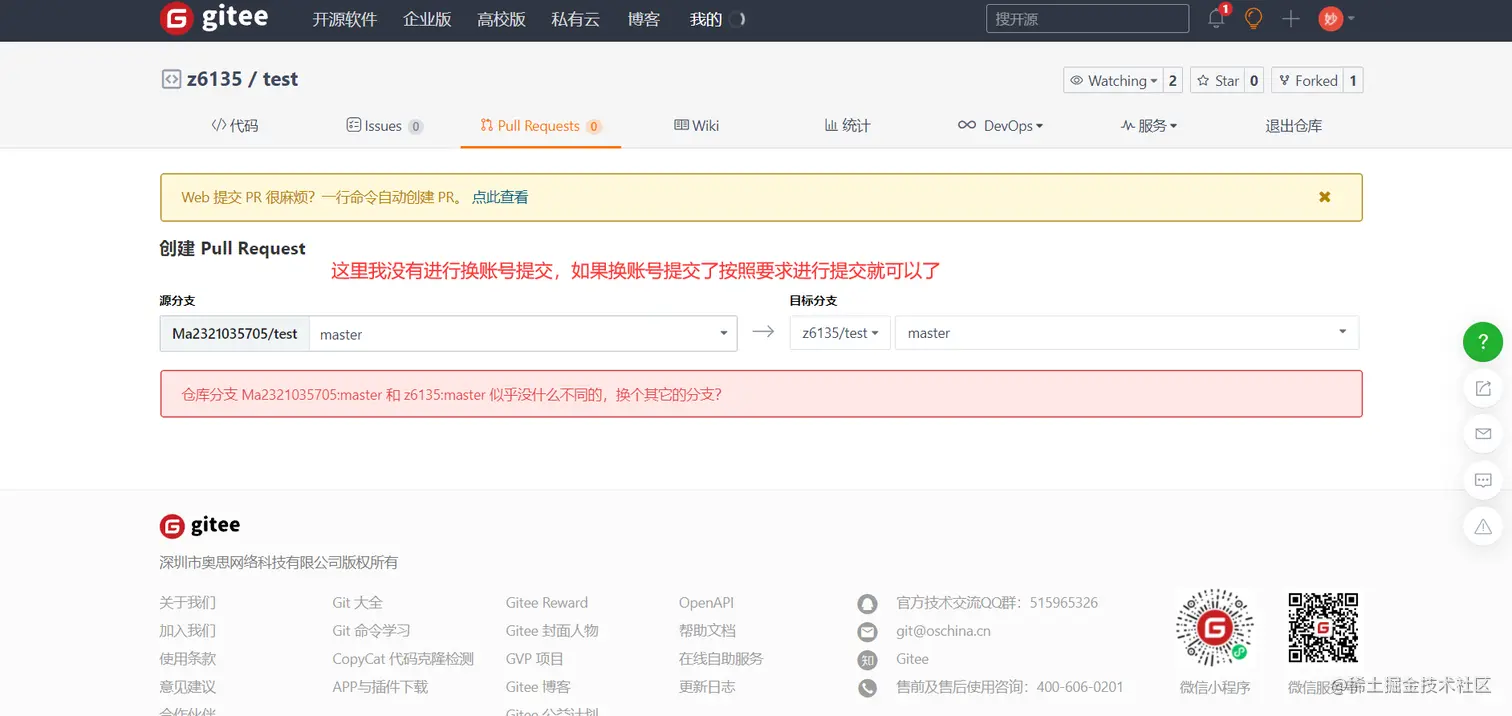The height and width of the screenshot is (716, 1512).
Task: Switch to the 统计 tab
Action: (847, 126)
